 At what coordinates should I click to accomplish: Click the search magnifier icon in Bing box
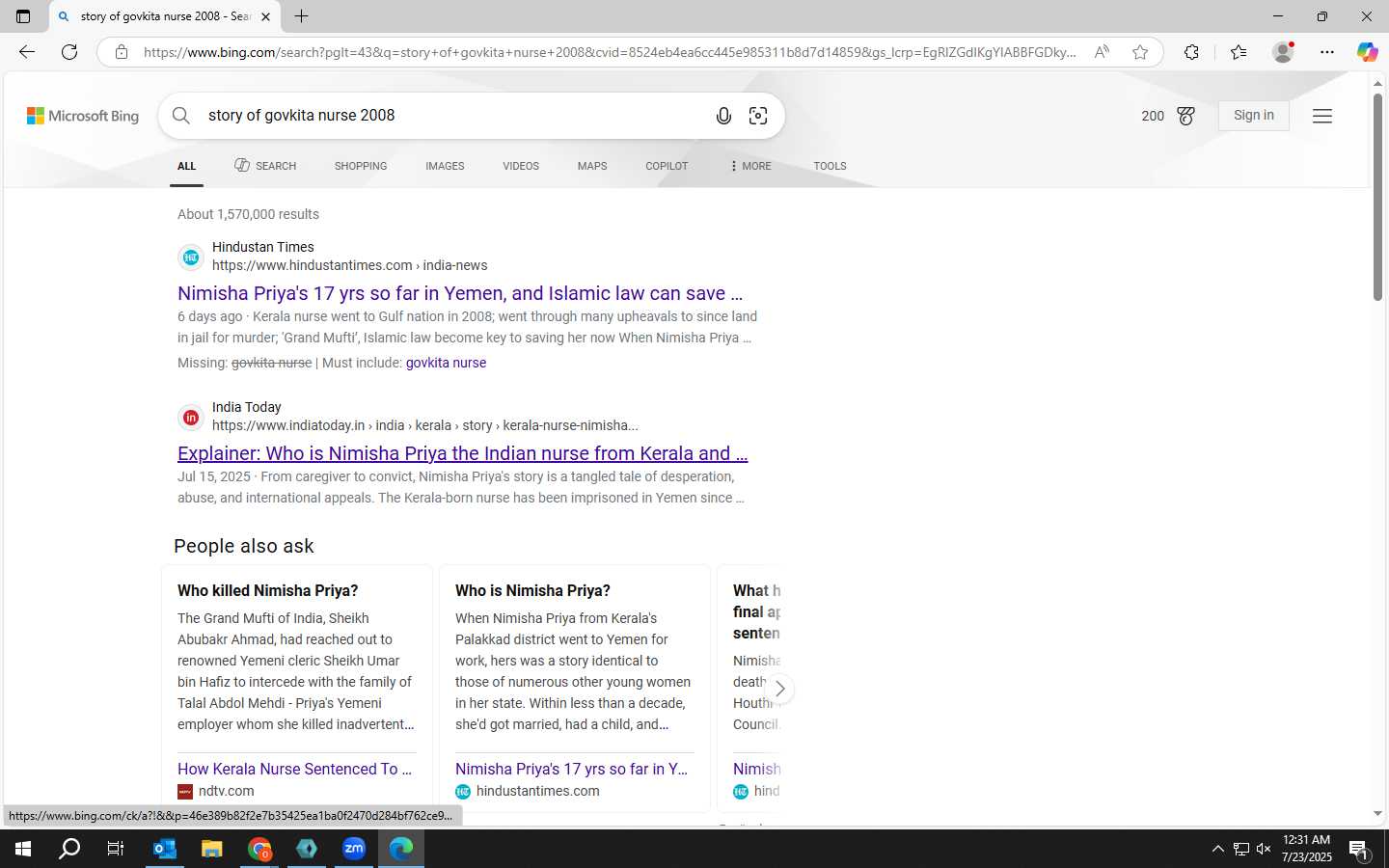181,116
